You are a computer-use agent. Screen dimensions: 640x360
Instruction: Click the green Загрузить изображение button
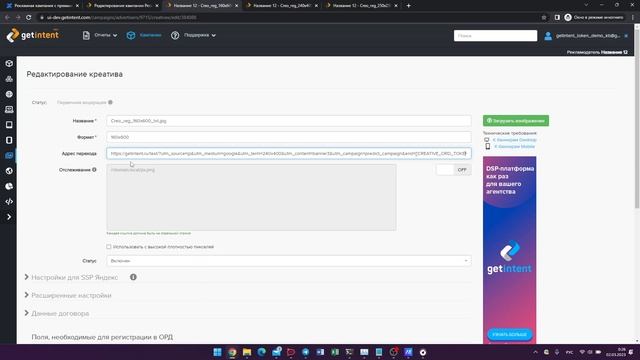pyautogui.click(x=516, y=121)
